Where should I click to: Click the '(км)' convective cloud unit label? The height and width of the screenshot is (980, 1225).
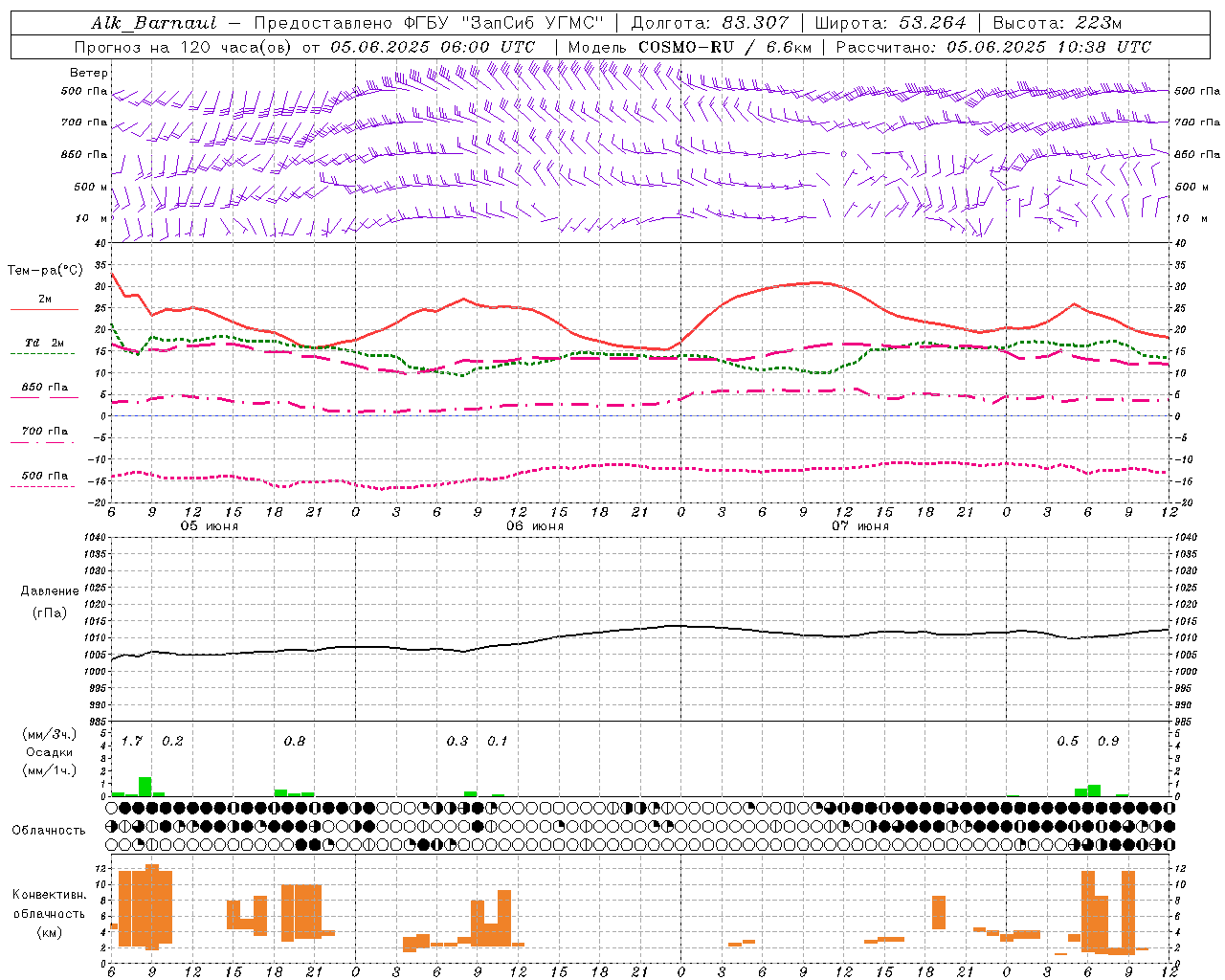point(49,932)
